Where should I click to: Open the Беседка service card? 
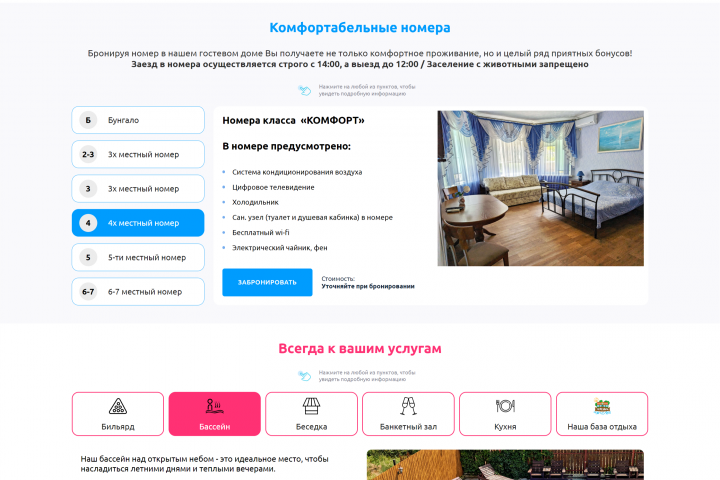click(x=311, y=414)
